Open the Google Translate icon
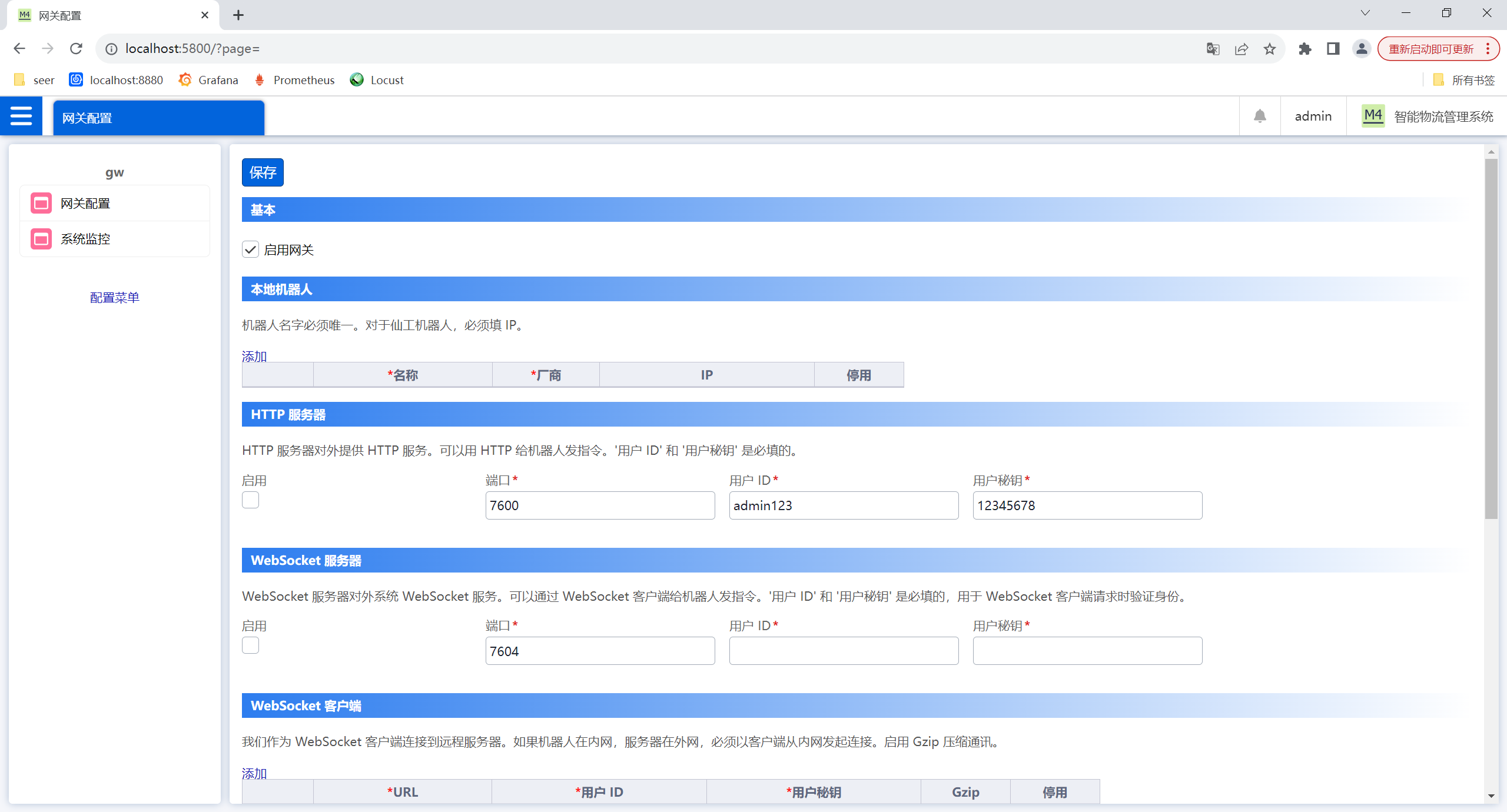 [x=1213, y=49]
